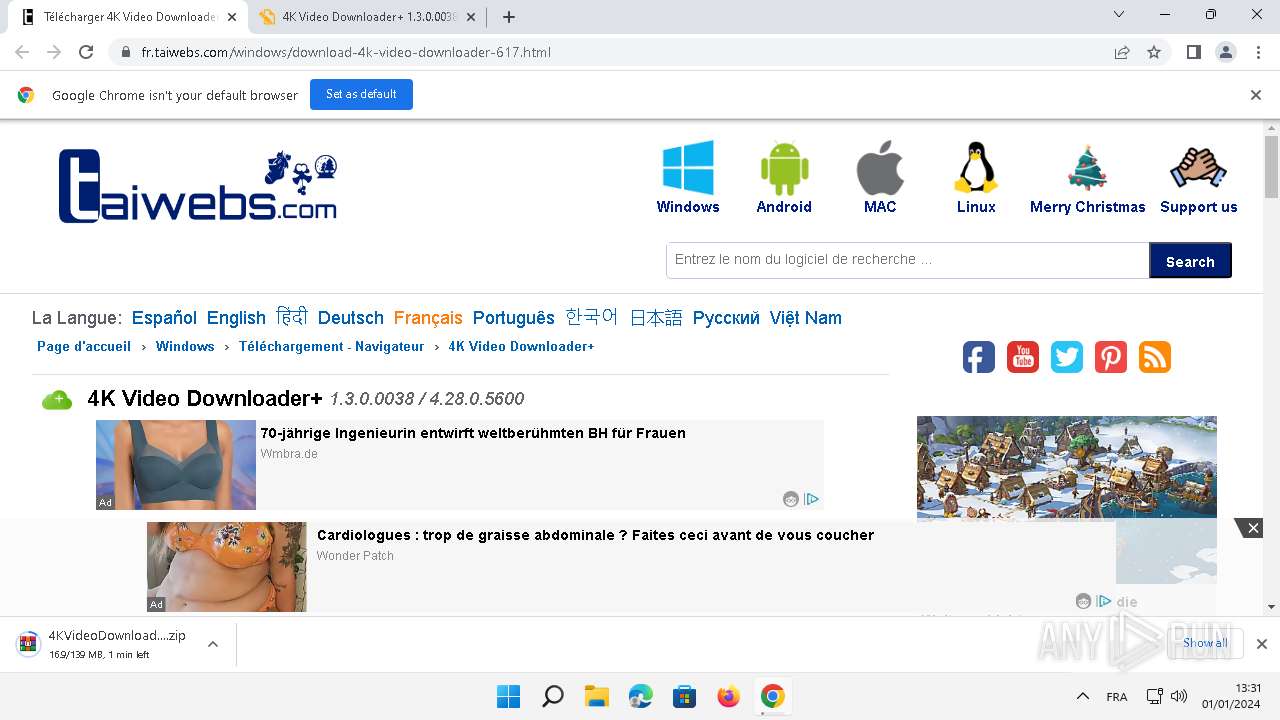Open Windows Start menu

click(509, 696)
